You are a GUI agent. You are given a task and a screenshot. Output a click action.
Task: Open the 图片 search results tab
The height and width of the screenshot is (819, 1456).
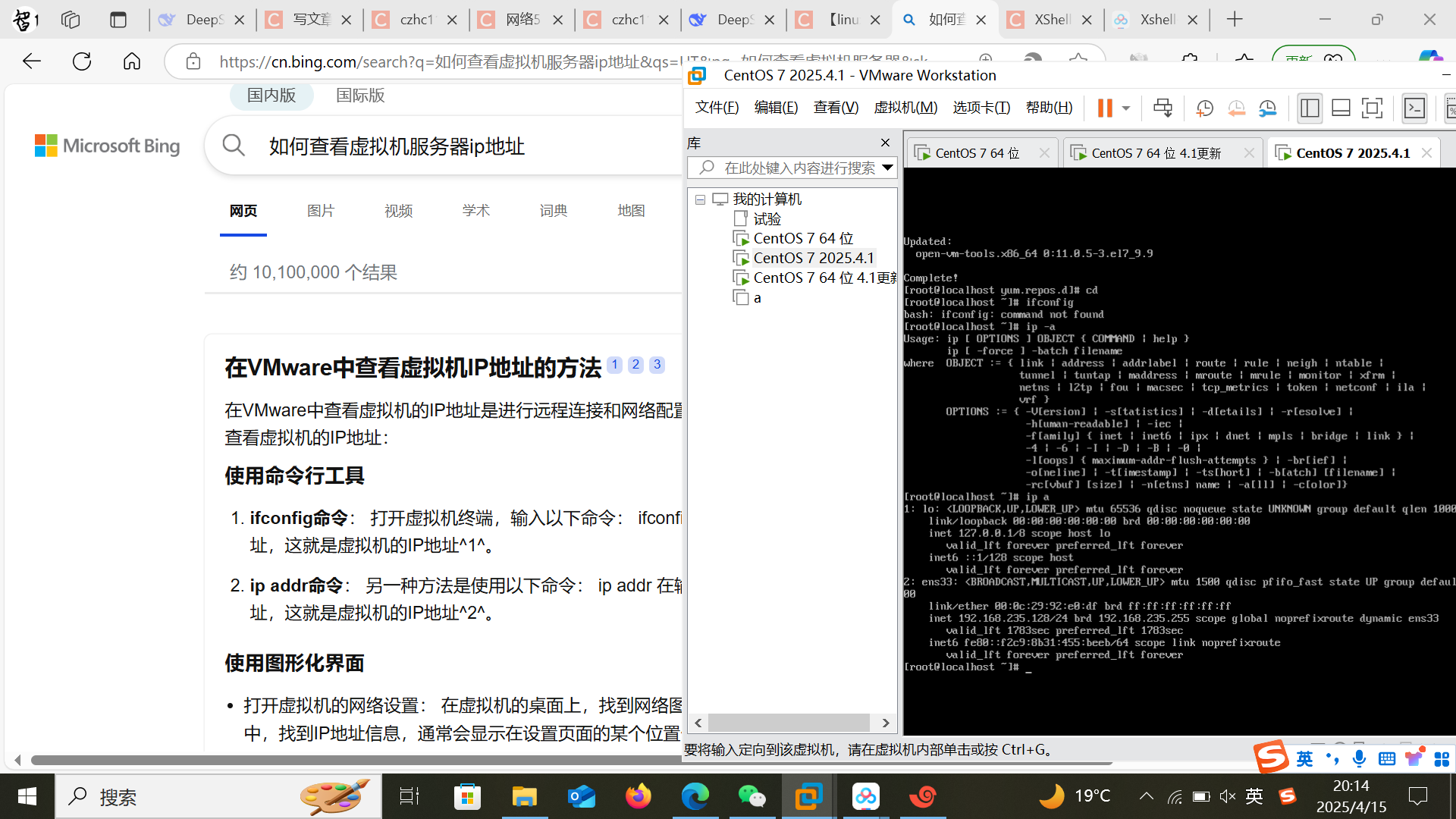coord(321,211)
